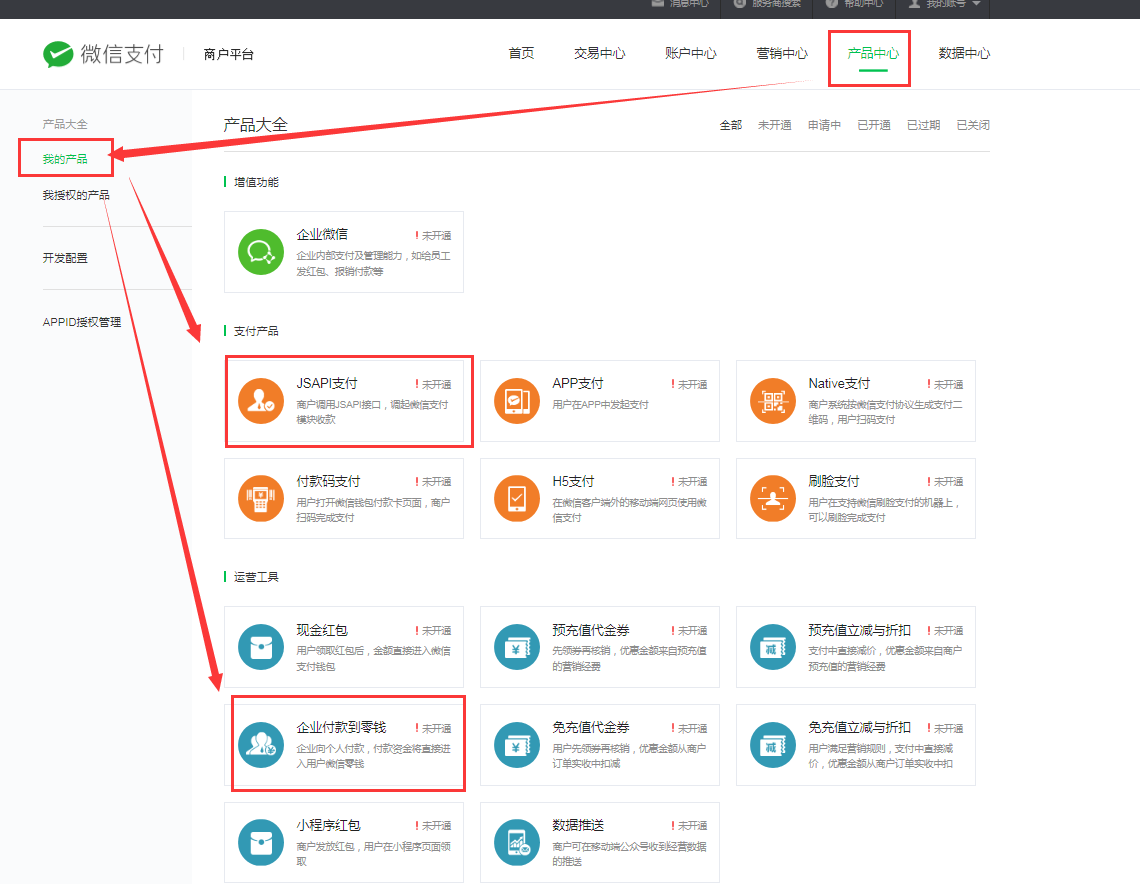Click the 企业微信 green chat icon

(x=261, y=252)
